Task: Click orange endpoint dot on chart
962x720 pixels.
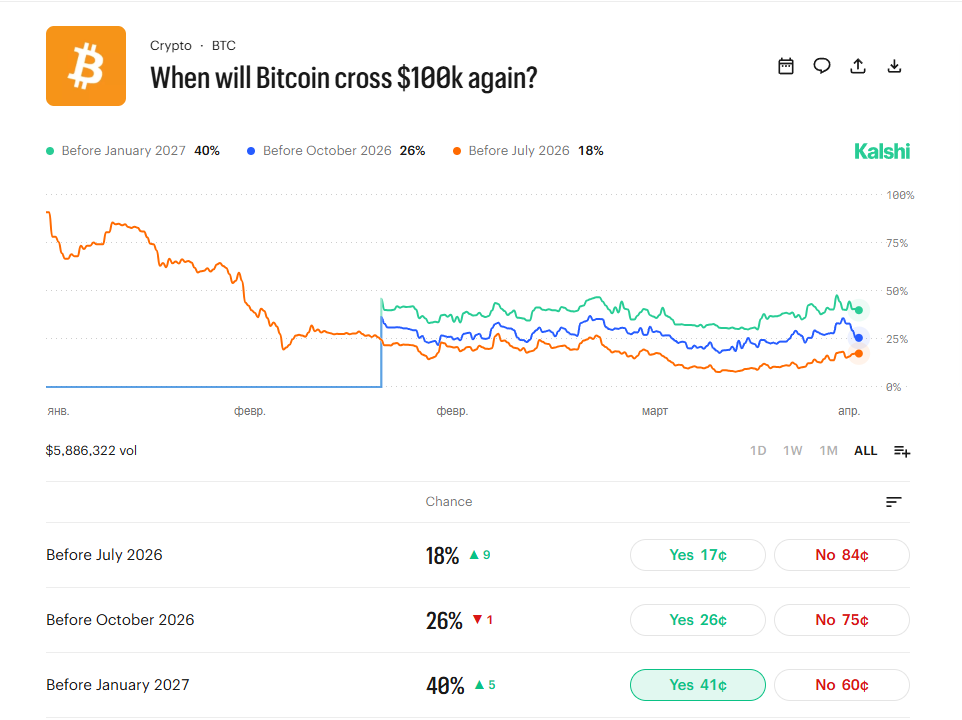Action: click(x=858, y=353)
